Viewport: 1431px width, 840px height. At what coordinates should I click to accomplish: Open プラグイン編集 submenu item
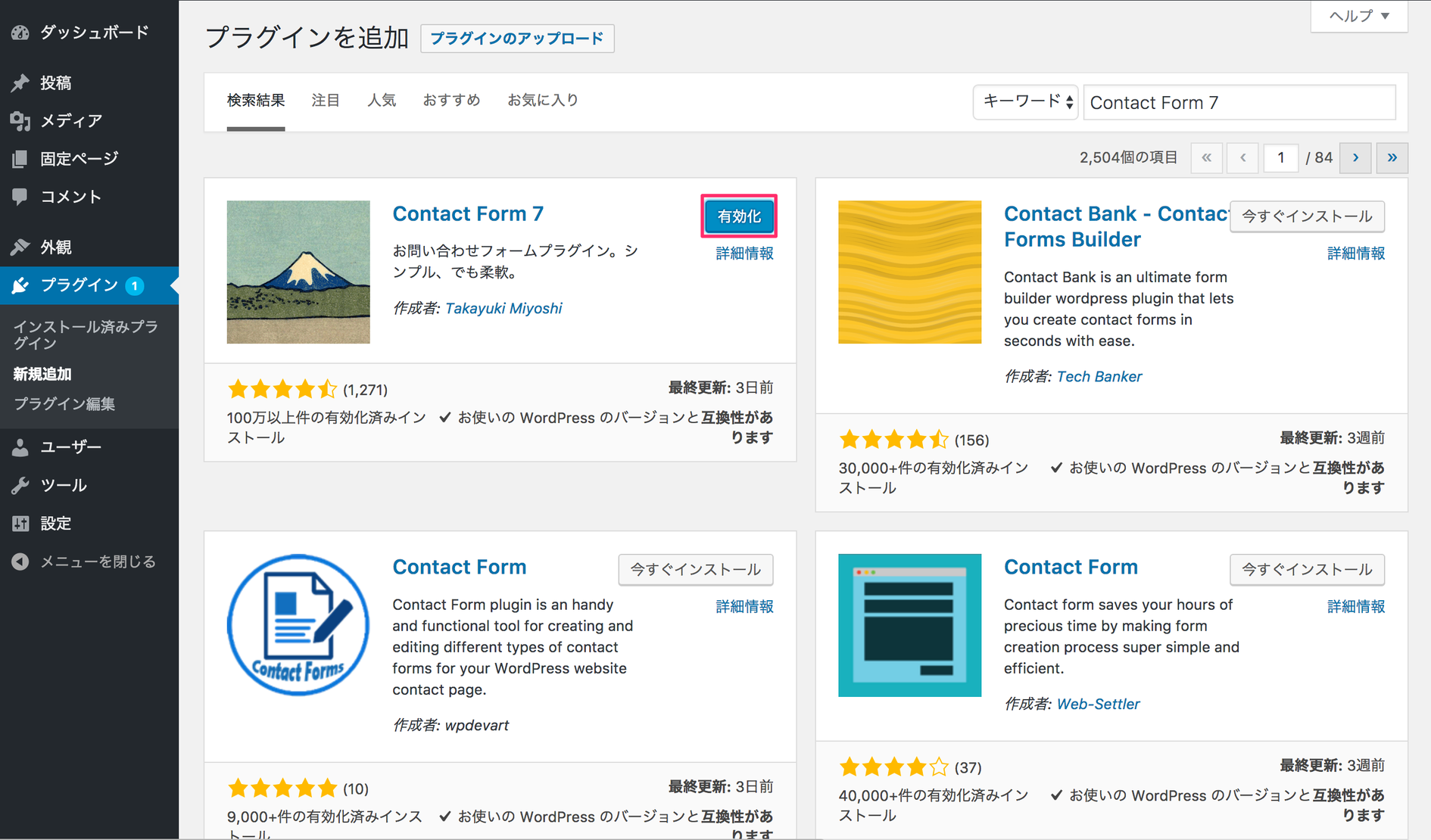coord(64,404)
